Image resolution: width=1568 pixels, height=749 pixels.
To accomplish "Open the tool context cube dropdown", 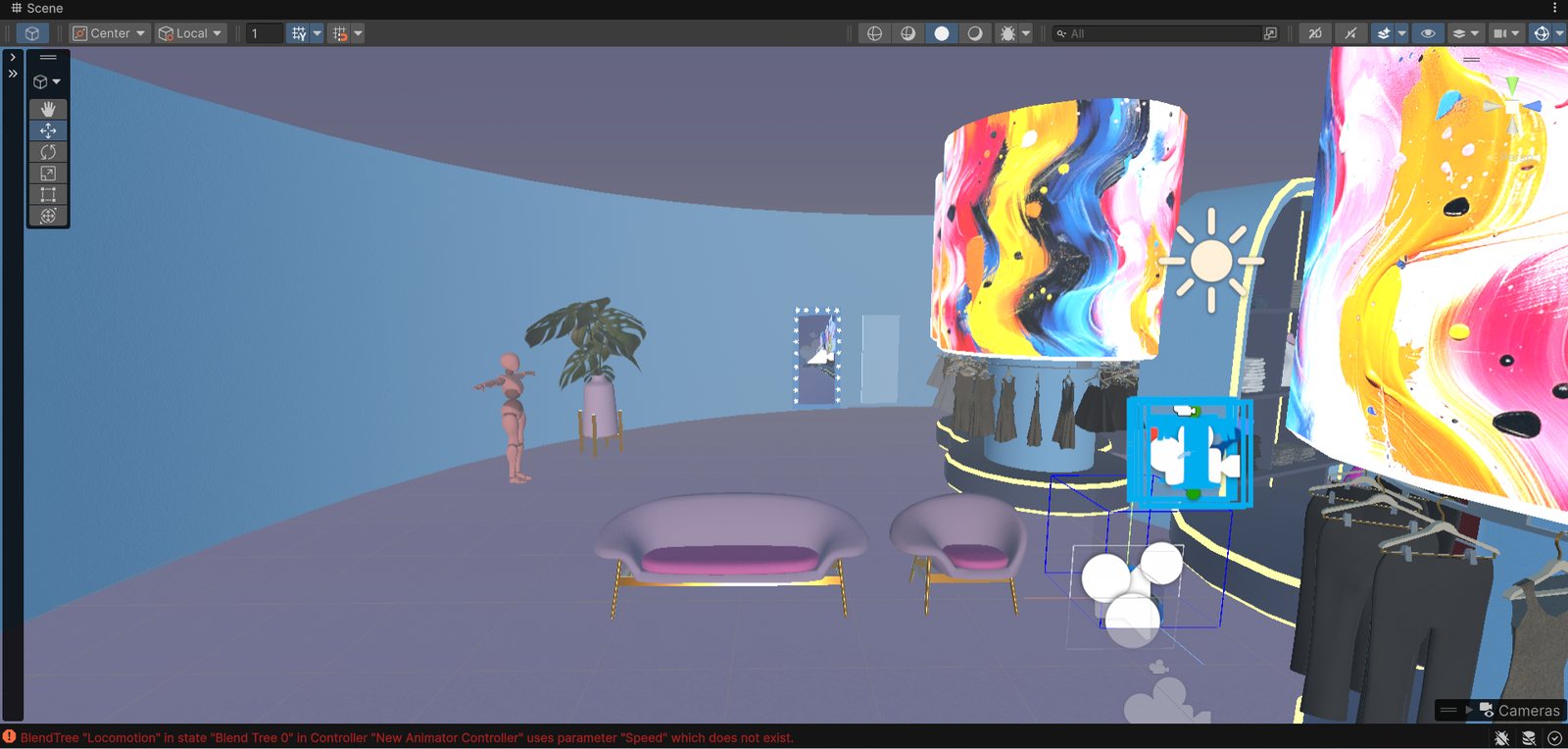I will coord(47,81).
